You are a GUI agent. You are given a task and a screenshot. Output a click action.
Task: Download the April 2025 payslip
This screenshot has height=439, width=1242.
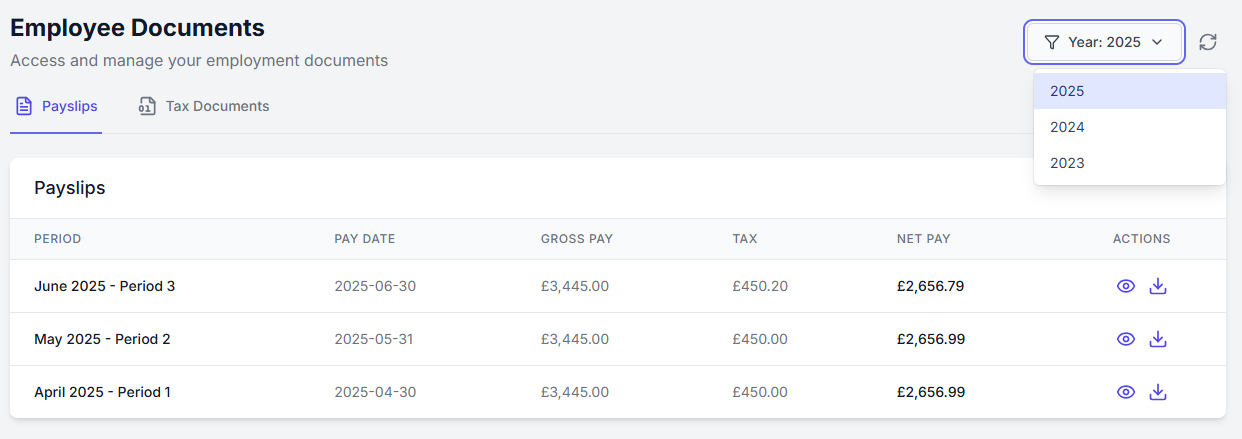pos(1158,392)
